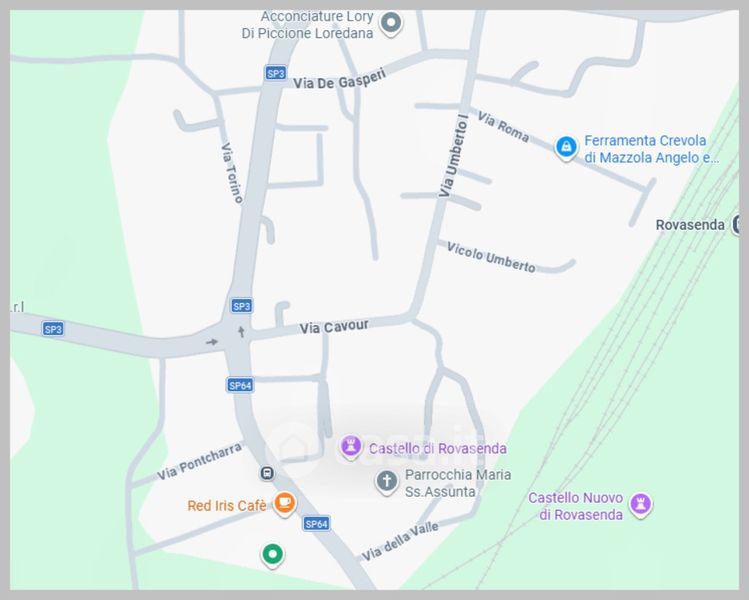Click the Red Iris Cafè label
Screen dimensions: 749x600
[227, 505]
